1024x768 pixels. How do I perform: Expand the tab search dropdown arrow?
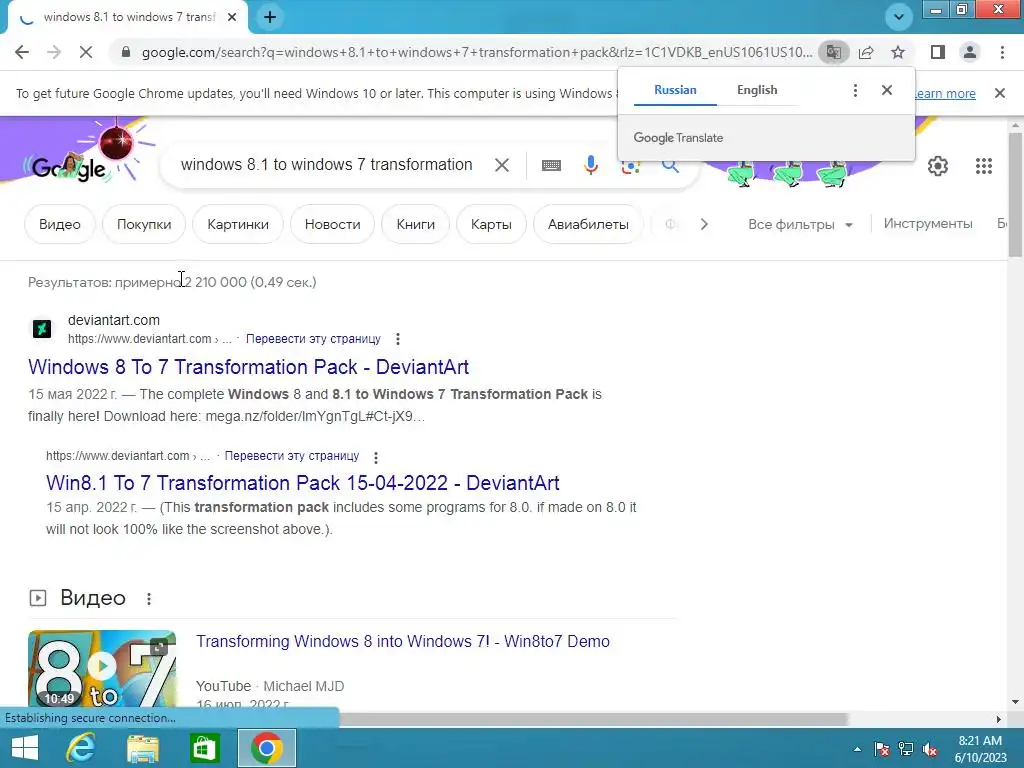(x=899, y=17)
